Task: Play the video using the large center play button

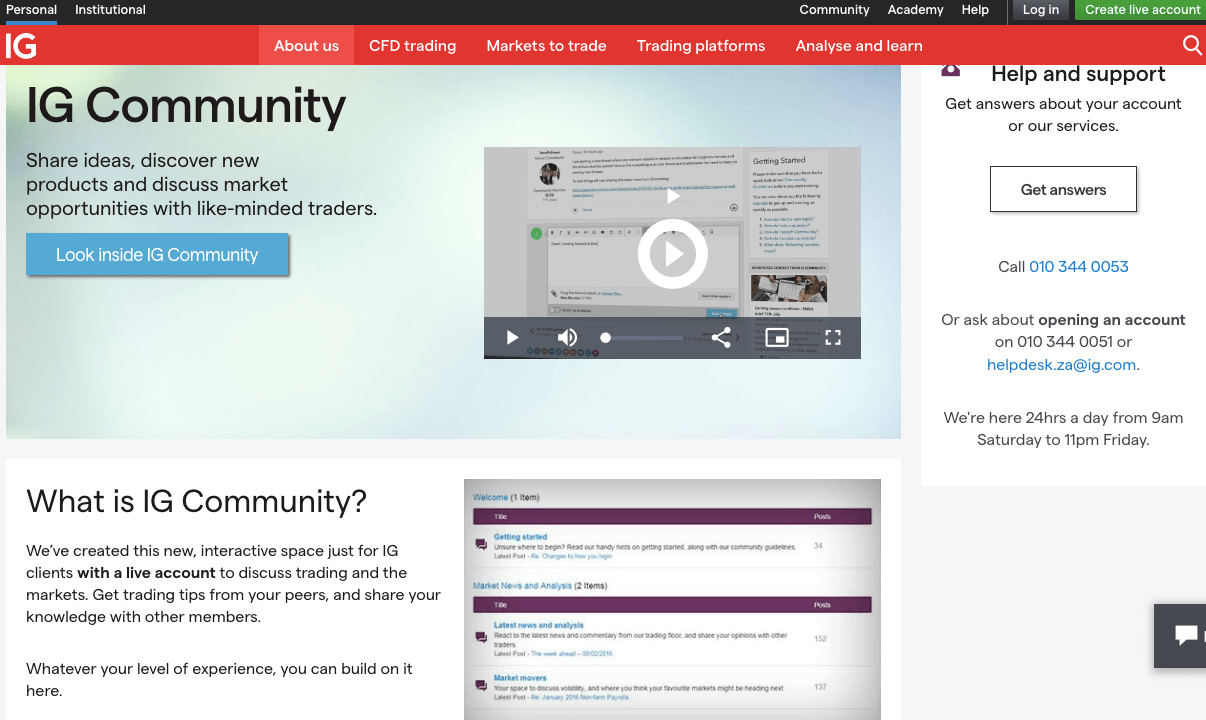Action: click(673, 254)
